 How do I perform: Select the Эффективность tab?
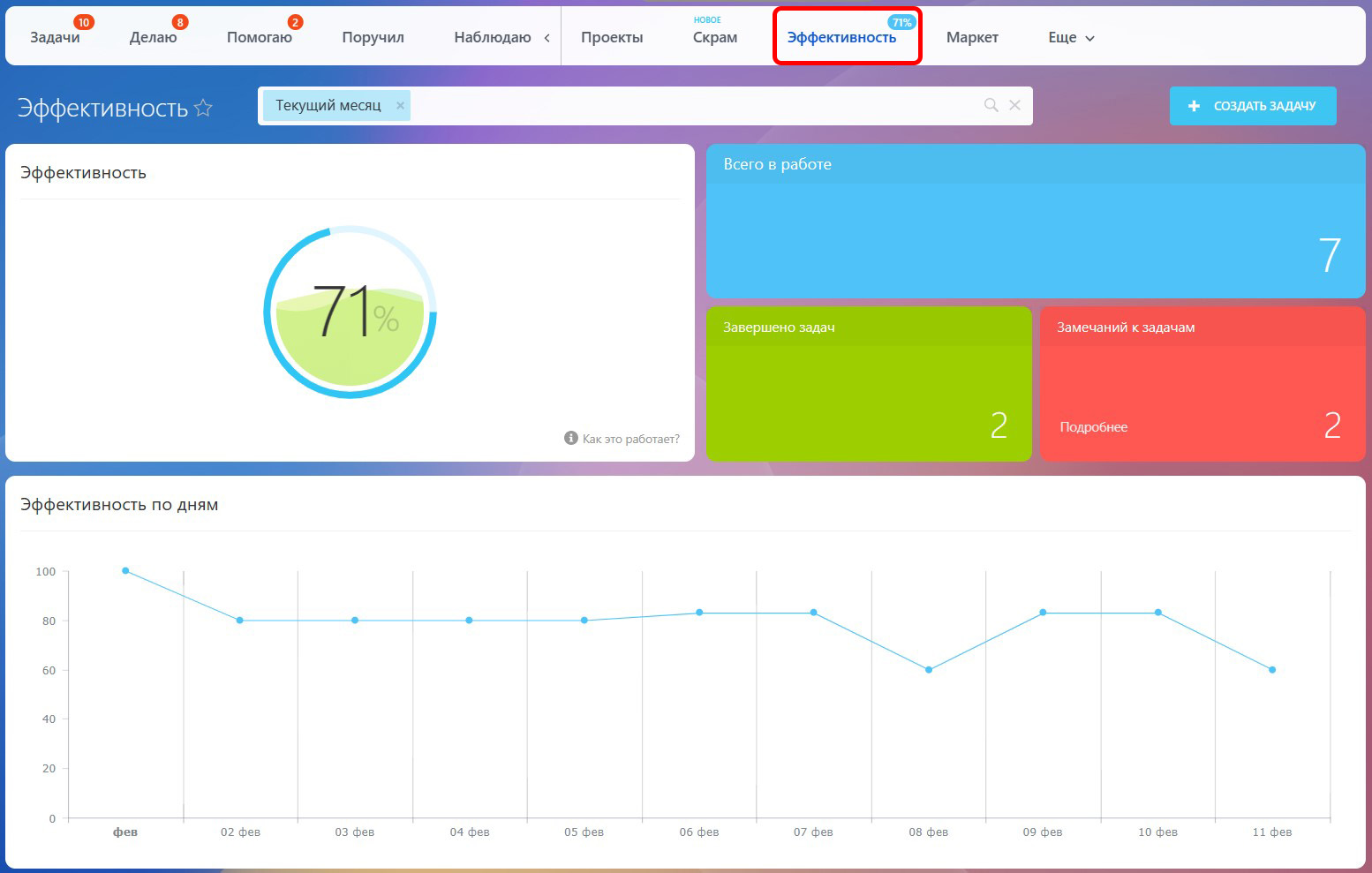click(x=841, y=37)
